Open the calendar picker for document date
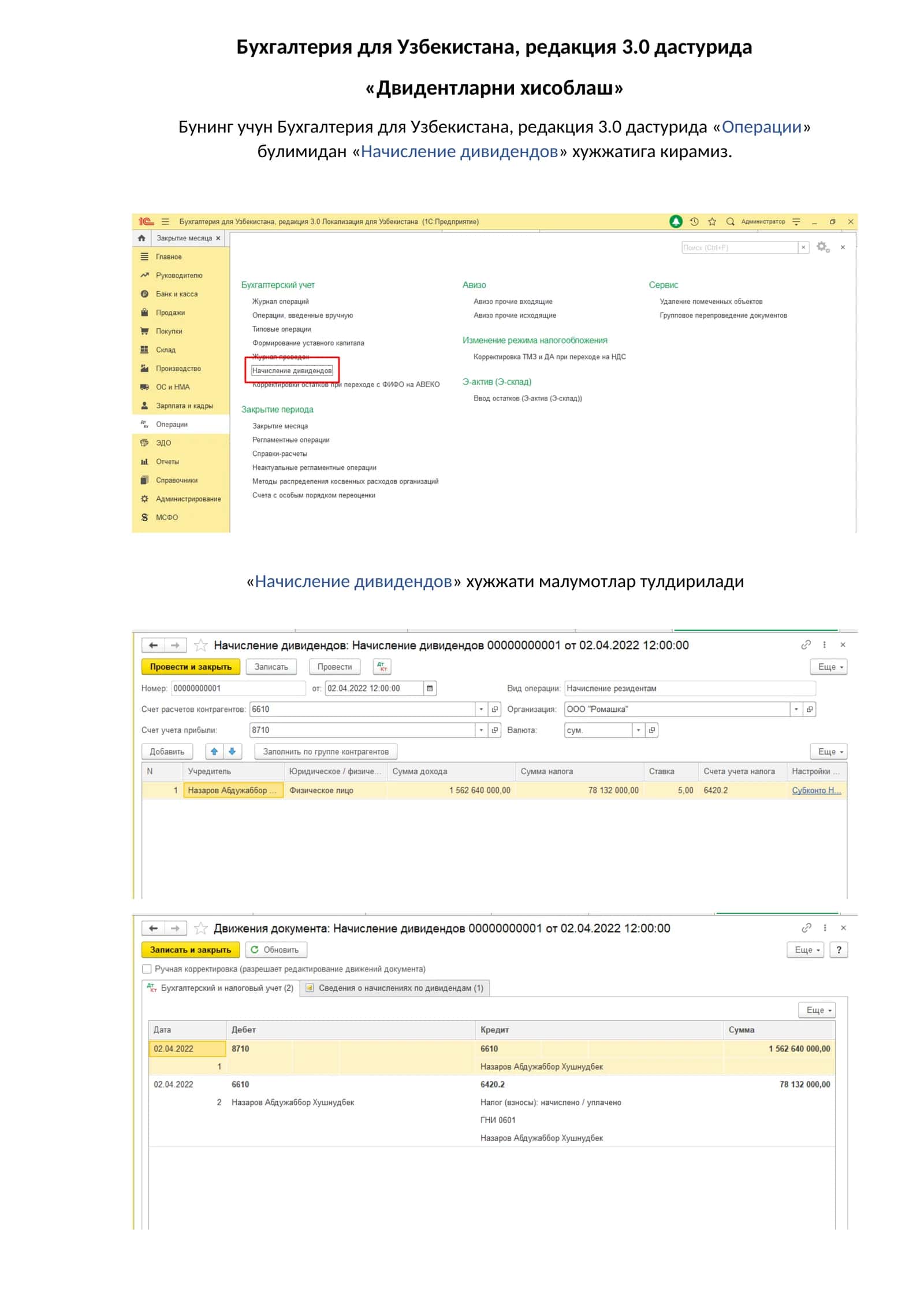The height and width of the screenshot is (1307, 924). click(x=430, y=688)
